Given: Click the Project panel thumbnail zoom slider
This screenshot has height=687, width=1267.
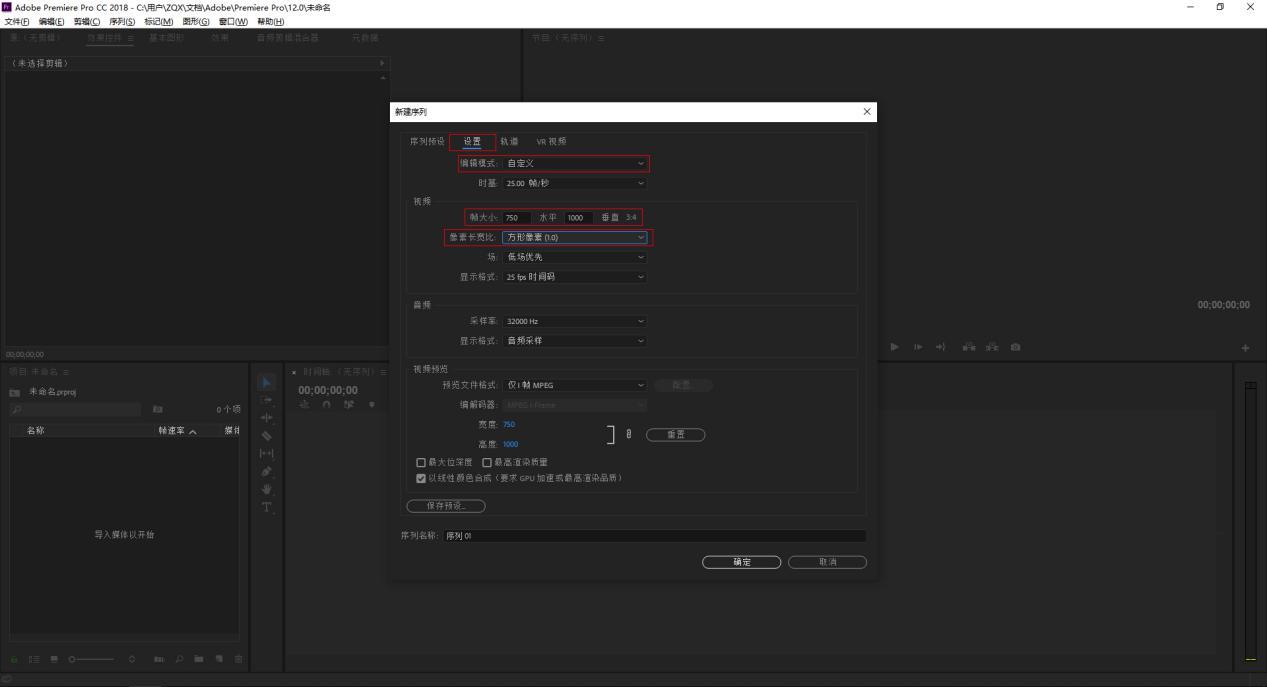Looking at the screenshot, I should [91, 660].
